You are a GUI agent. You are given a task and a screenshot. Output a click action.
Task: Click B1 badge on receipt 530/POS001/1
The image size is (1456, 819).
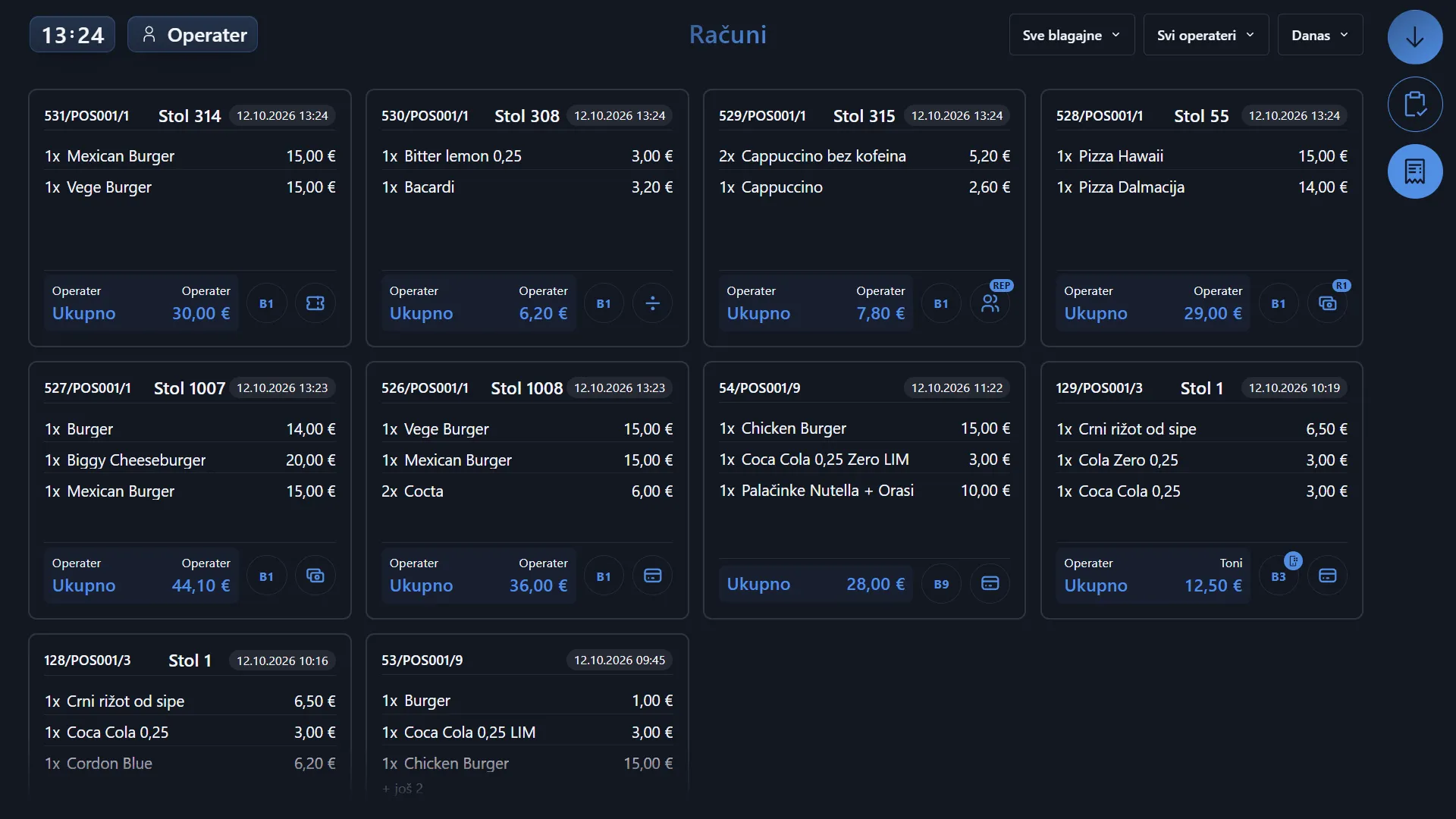coord(604,303)
